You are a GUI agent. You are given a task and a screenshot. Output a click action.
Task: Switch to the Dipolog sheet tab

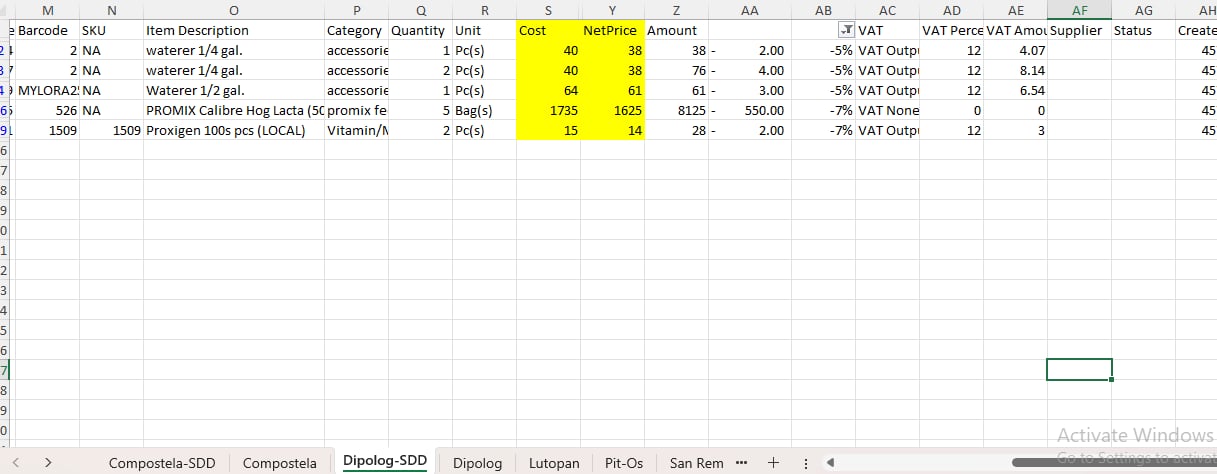[x=477, y=463]
